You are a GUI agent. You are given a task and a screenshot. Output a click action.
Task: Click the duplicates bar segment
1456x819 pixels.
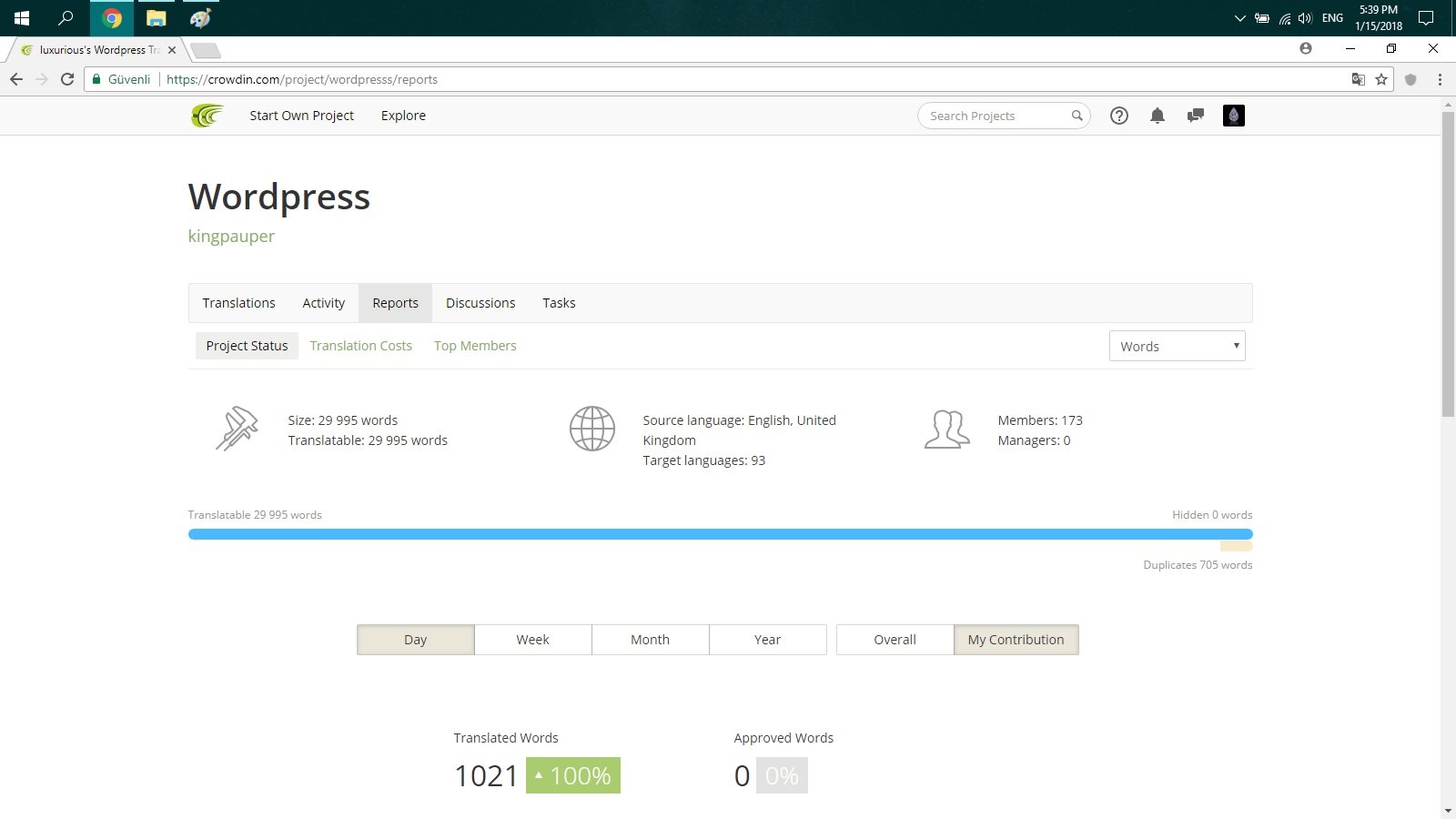point(1236,547)
